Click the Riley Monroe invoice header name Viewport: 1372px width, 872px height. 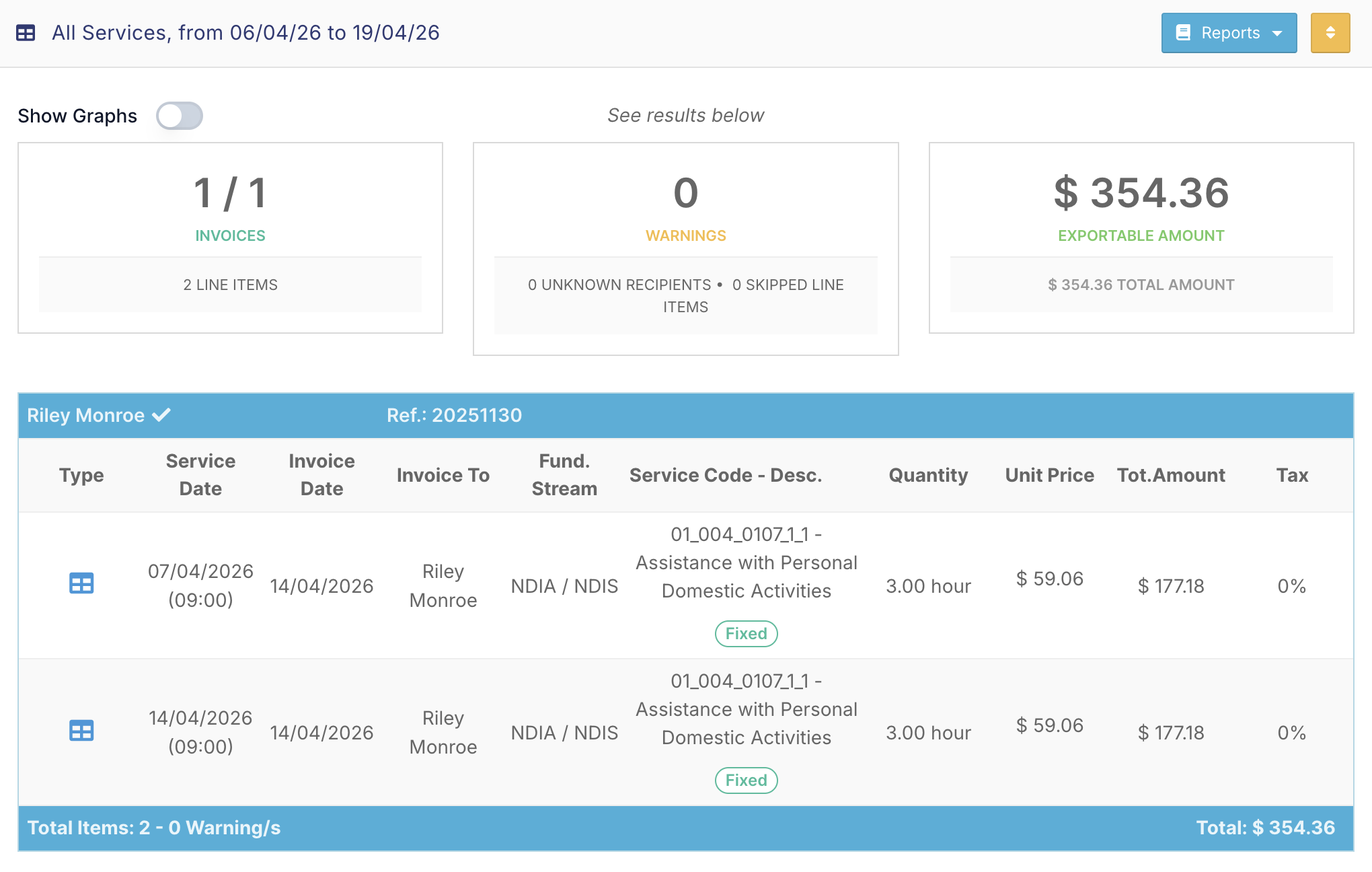pos(85,415)
